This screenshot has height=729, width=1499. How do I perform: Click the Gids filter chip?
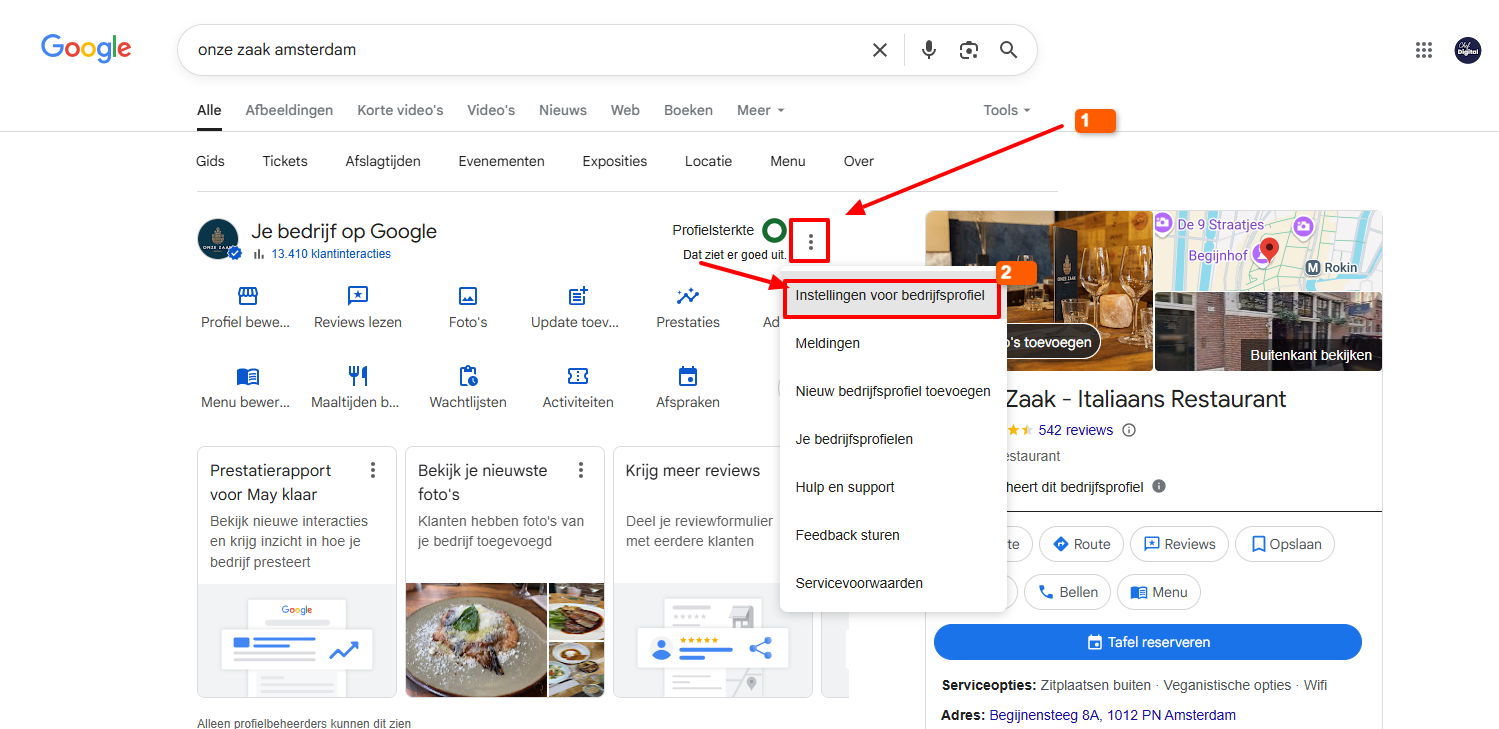[210, 161]
